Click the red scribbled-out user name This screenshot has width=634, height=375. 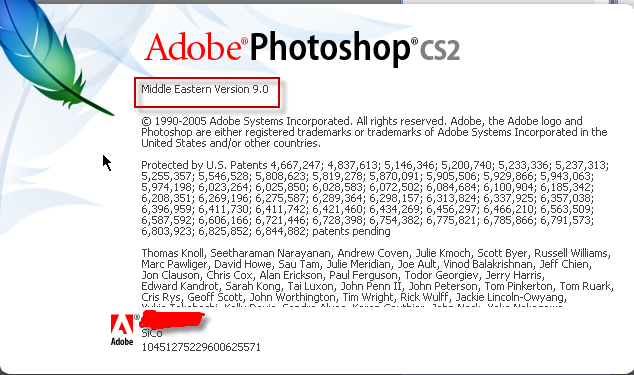coord(172,320)
